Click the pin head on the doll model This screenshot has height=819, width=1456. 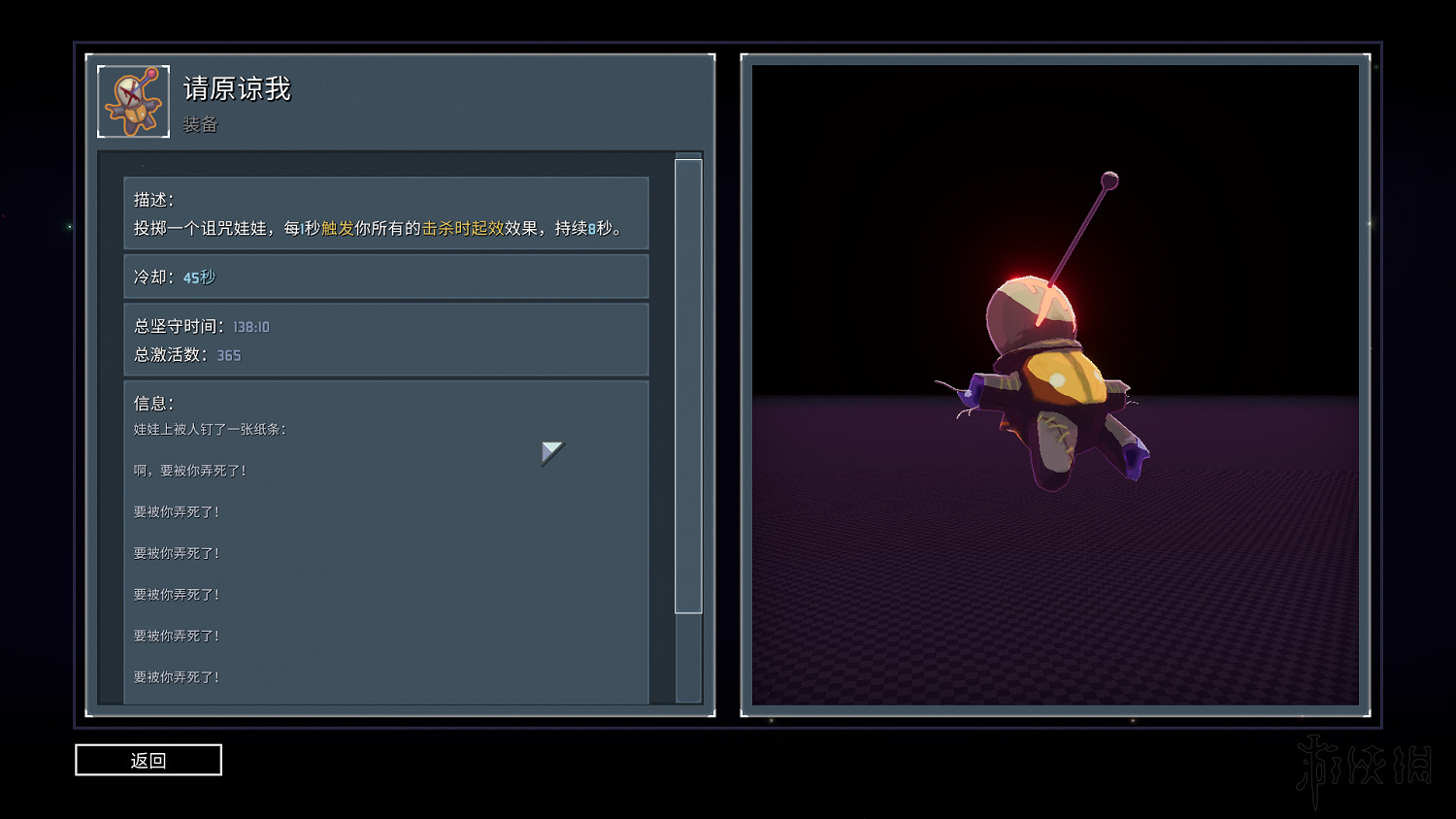[x=1109, y=180]
